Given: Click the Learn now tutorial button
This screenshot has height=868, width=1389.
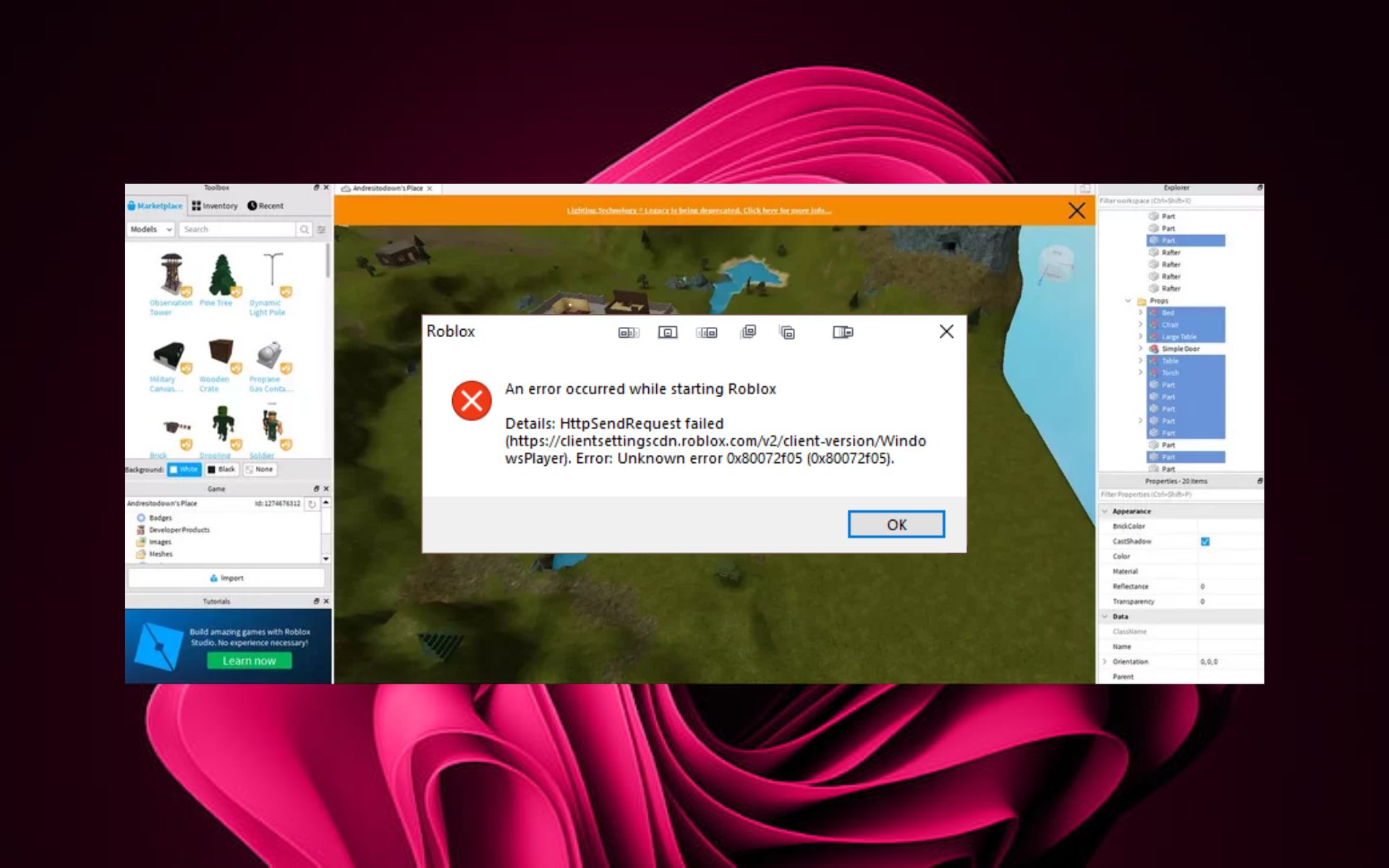Looking at the screenshot, I should [249, 660].
